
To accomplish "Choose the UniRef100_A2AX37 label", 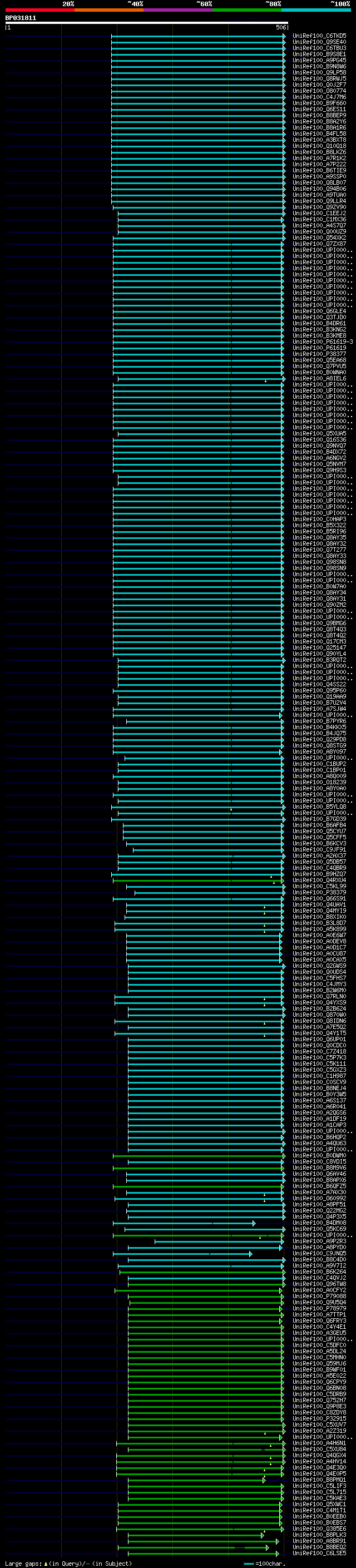I will [319, 856].
